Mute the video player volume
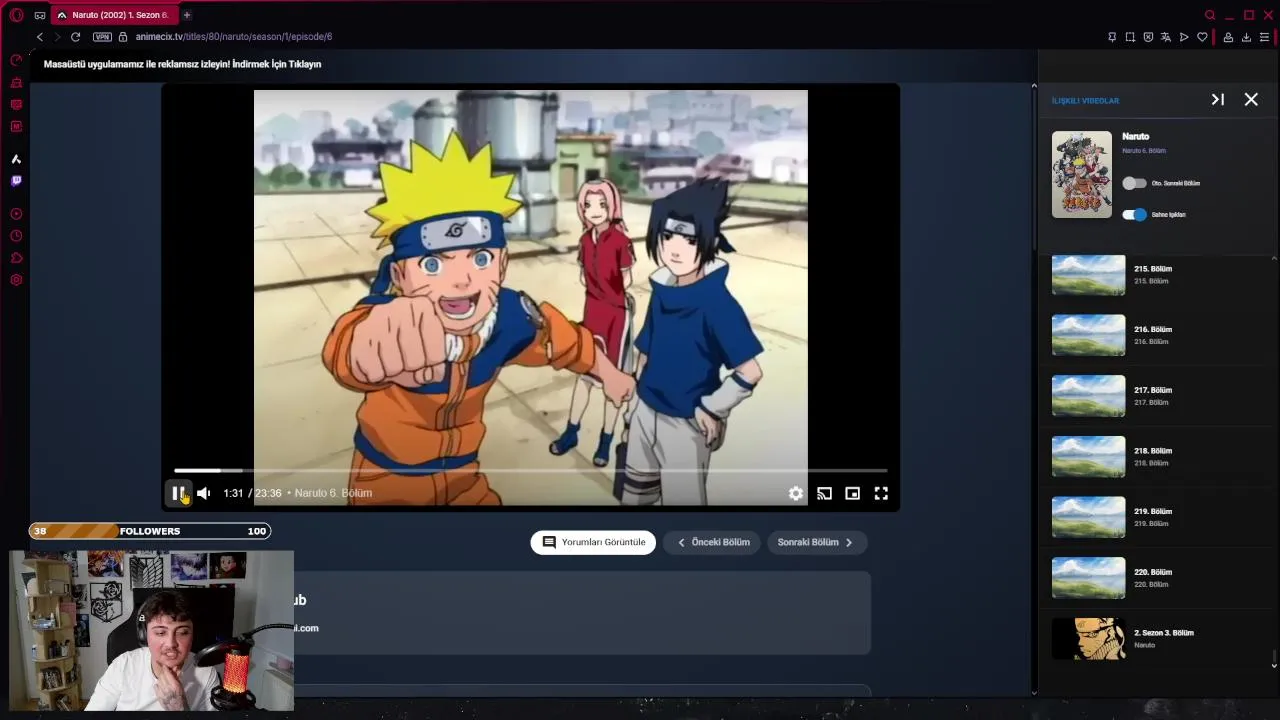The height and width of the screenshot is (720, 1280). pyautogui.click(x=204, y=493)
